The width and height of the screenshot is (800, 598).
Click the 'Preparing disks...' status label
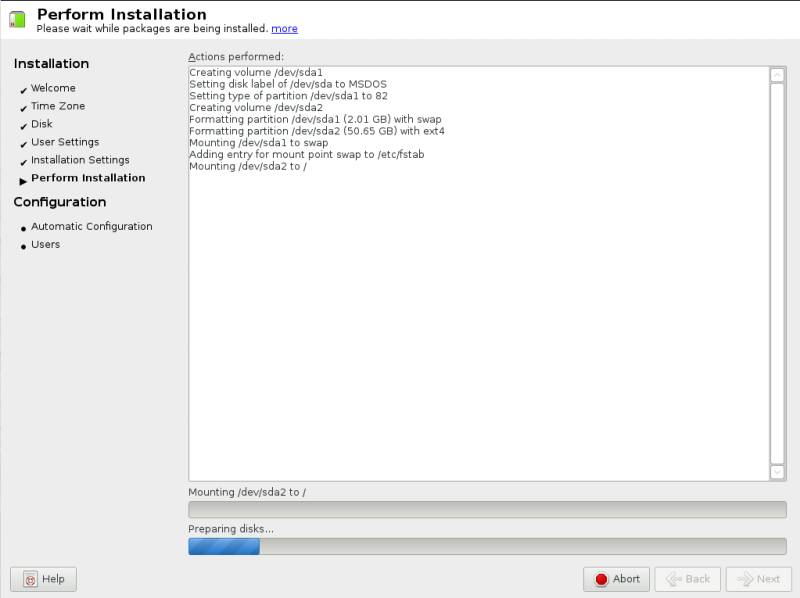(231, 529)
